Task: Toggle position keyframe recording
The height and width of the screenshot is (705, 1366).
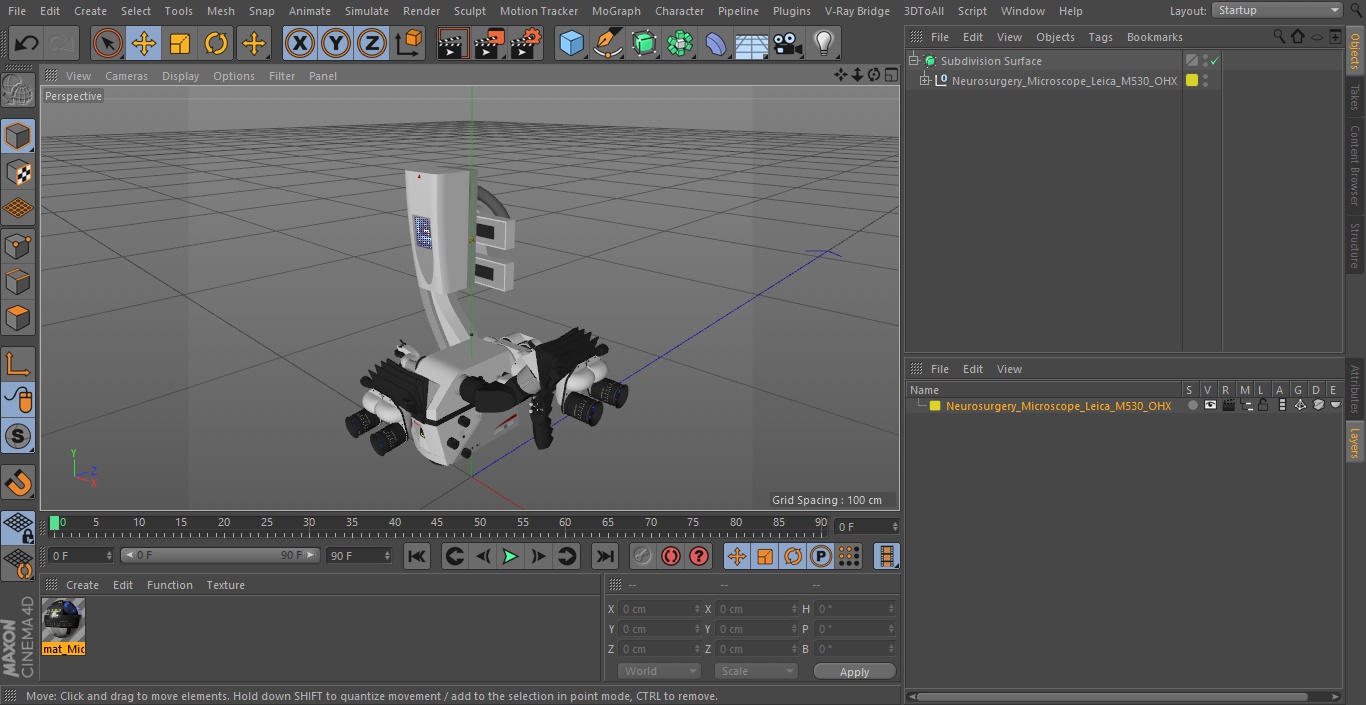Action: click(737, 556)
